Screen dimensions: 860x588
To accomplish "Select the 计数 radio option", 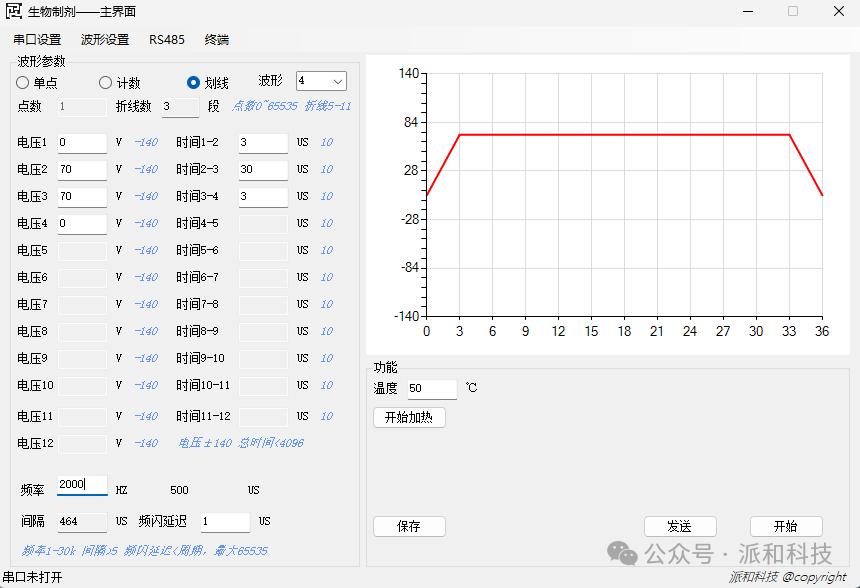I will (x=105, y=83).
